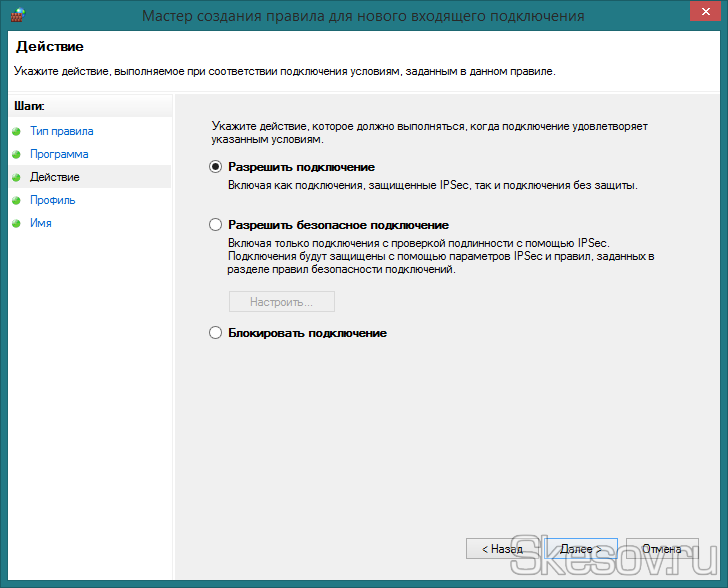Continue with the Далее > button

[580, 549]
